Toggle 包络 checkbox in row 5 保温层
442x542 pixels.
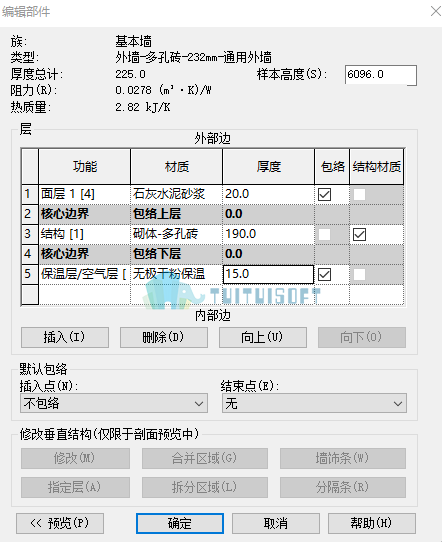[x=324, y=274]
